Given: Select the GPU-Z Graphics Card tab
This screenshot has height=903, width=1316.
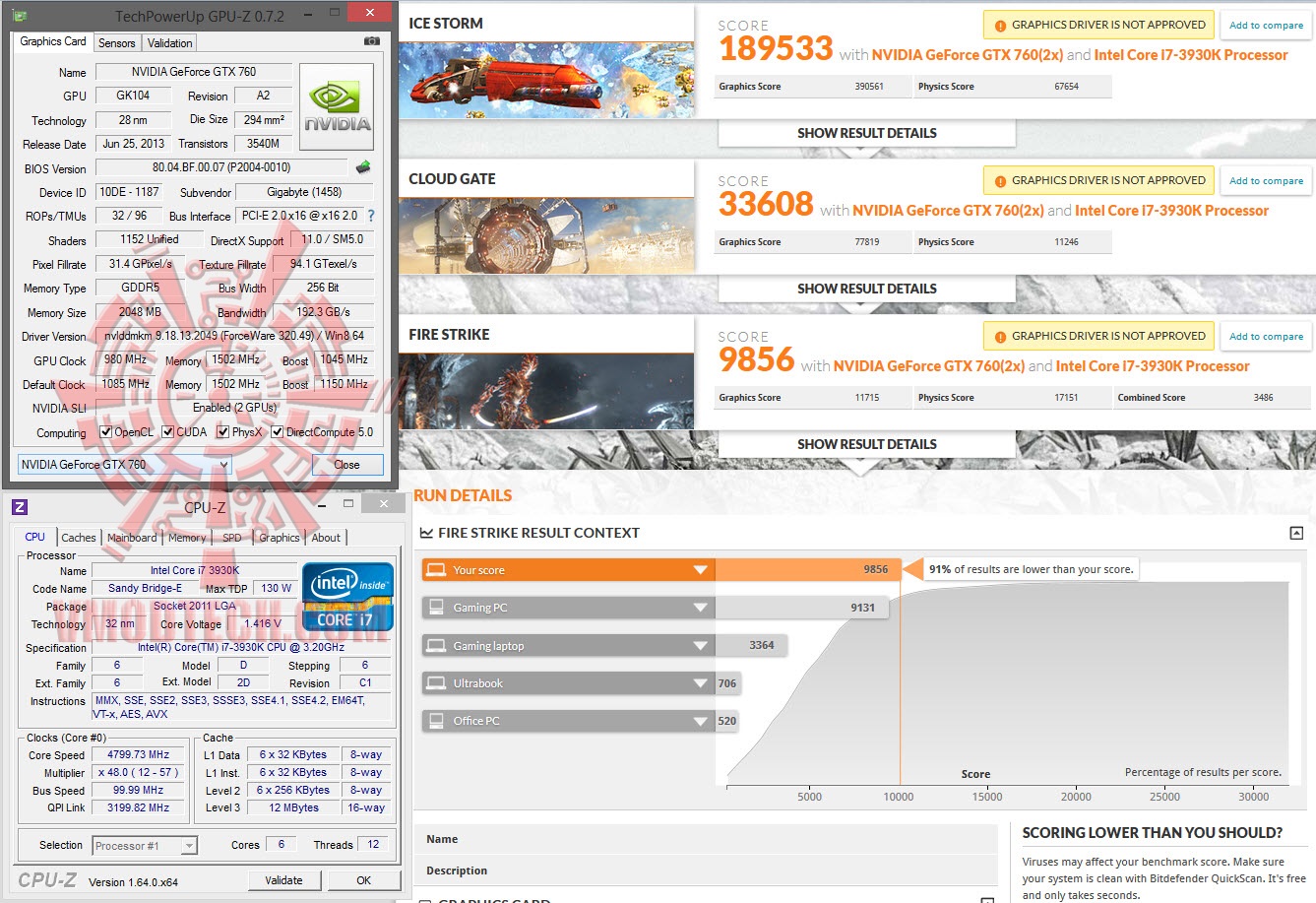Looking at the screenshot, I should tap(53, 41).
